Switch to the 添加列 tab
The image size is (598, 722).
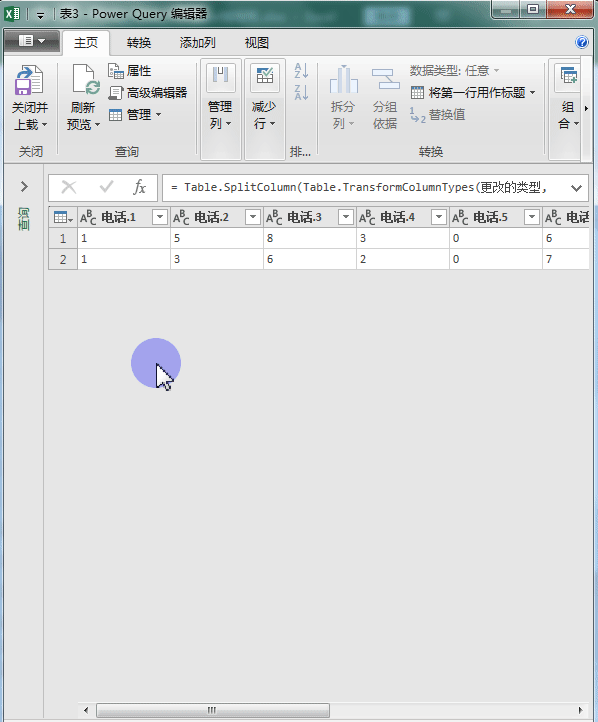[197, 43]
